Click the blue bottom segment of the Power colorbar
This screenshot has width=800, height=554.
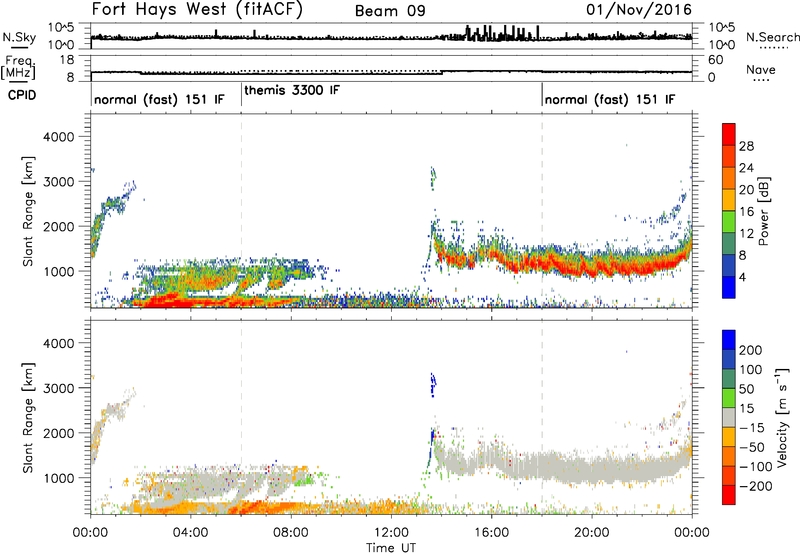(x=729, y=287)
